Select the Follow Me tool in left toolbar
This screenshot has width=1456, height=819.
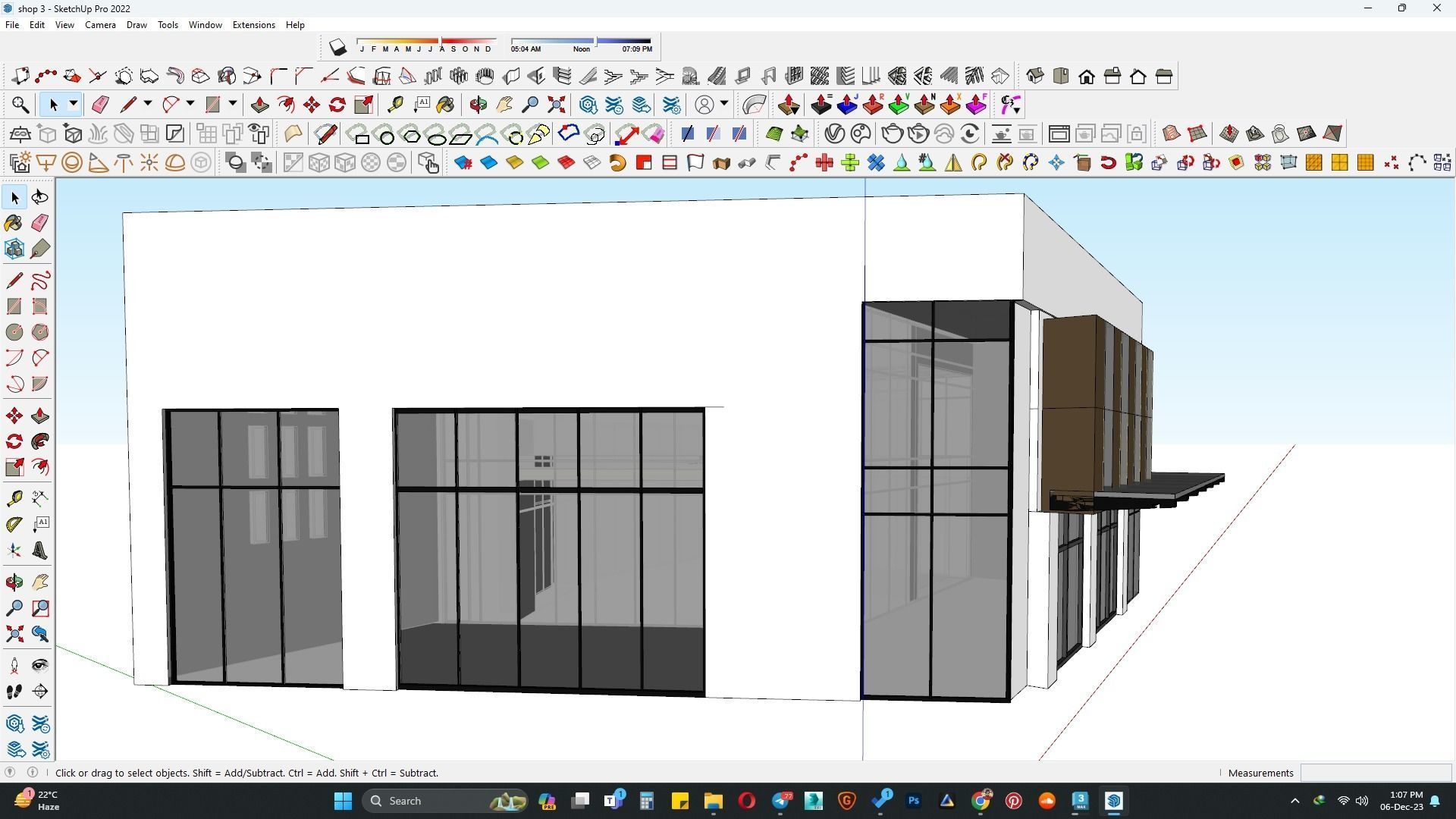pyautogui.click(x=40, y=442)
